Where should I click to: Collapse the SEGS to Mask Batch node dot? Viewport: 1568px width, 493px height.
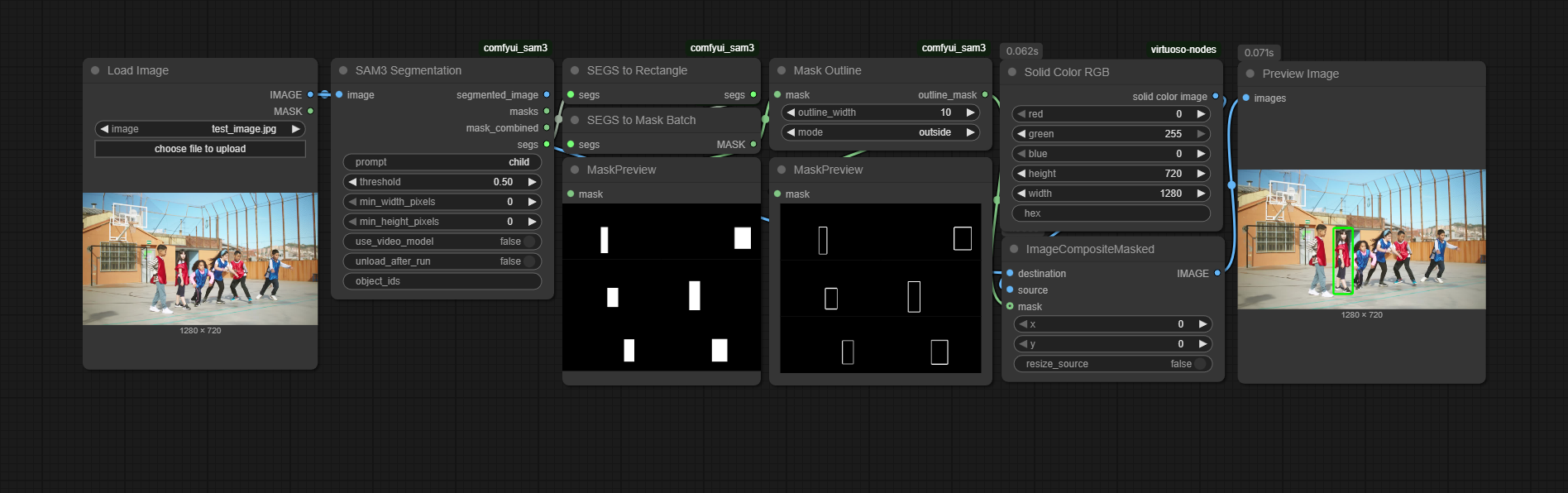[575, 120]
